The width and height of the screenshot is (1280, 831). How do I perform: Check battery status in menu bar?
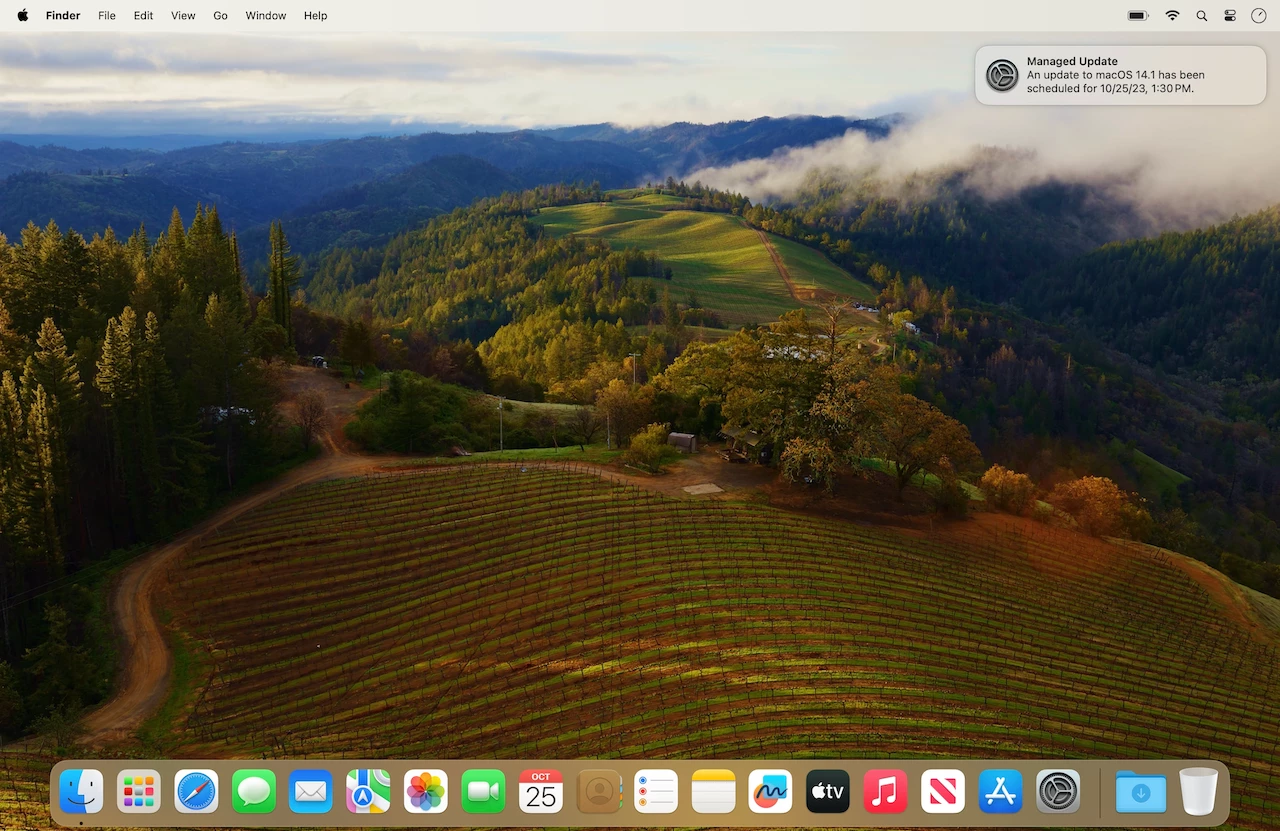pyautogui.click(x=1138, y=16)
